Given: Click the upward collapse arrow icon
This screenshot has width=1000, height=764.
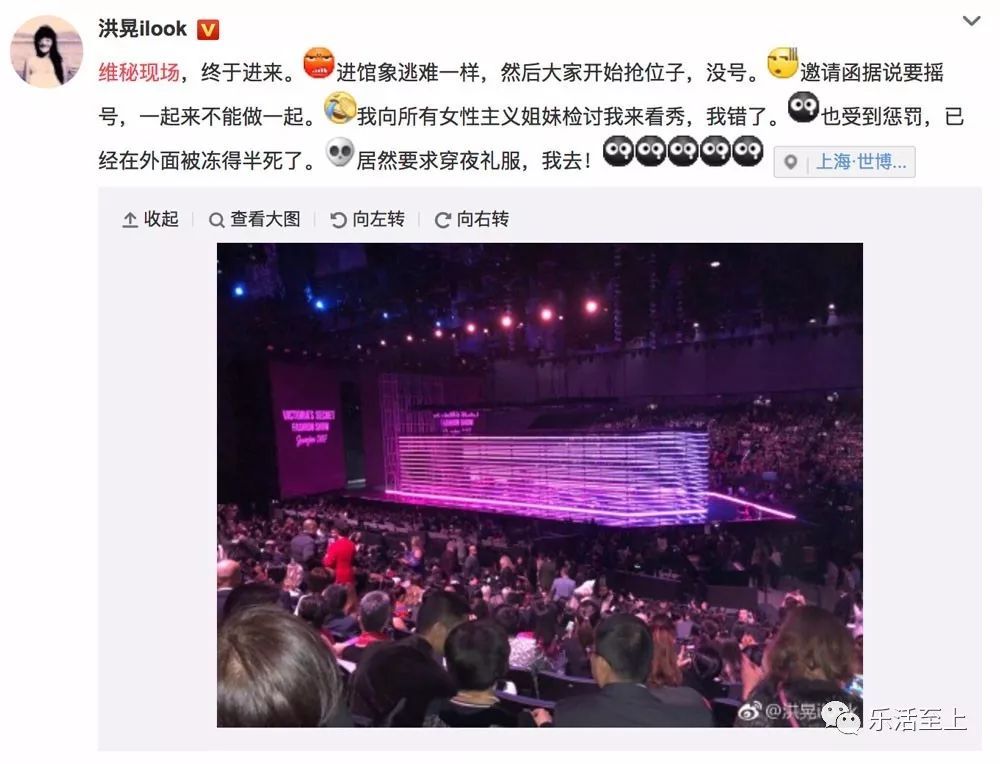Looking at the screenshot, I should pos(130,220).
